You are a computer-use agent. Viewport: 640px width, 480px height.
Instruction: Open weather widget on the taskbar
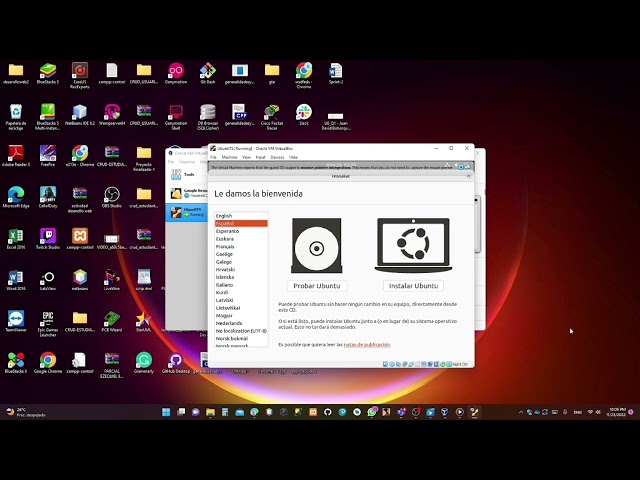coord(25,412)
